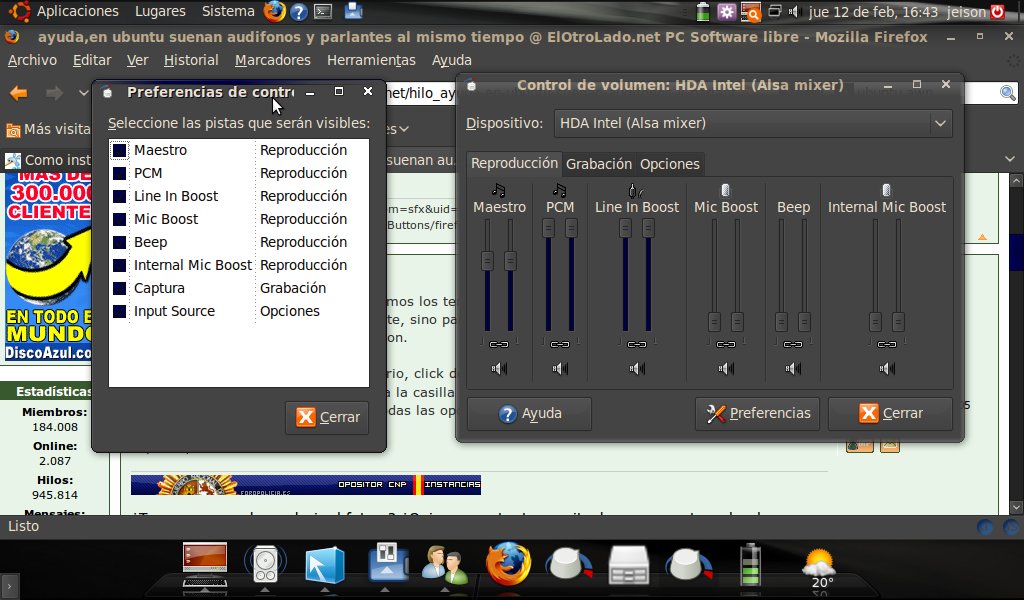Click the Firefox icon in the dock
Image resolution: width=1024 pixels, height=600 pixels.
pyautogui.click(x=507, y=563)
